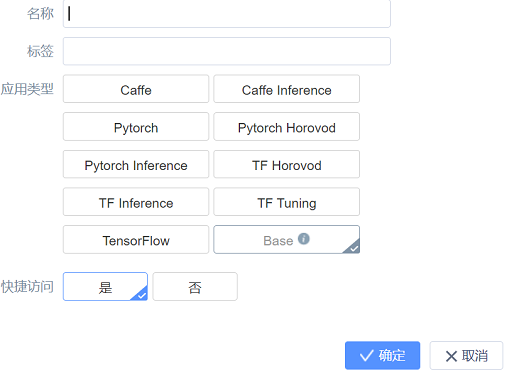Click the selected checkmark corner on Base
Screen dimensions: 507x374
[x=353, y=247]
